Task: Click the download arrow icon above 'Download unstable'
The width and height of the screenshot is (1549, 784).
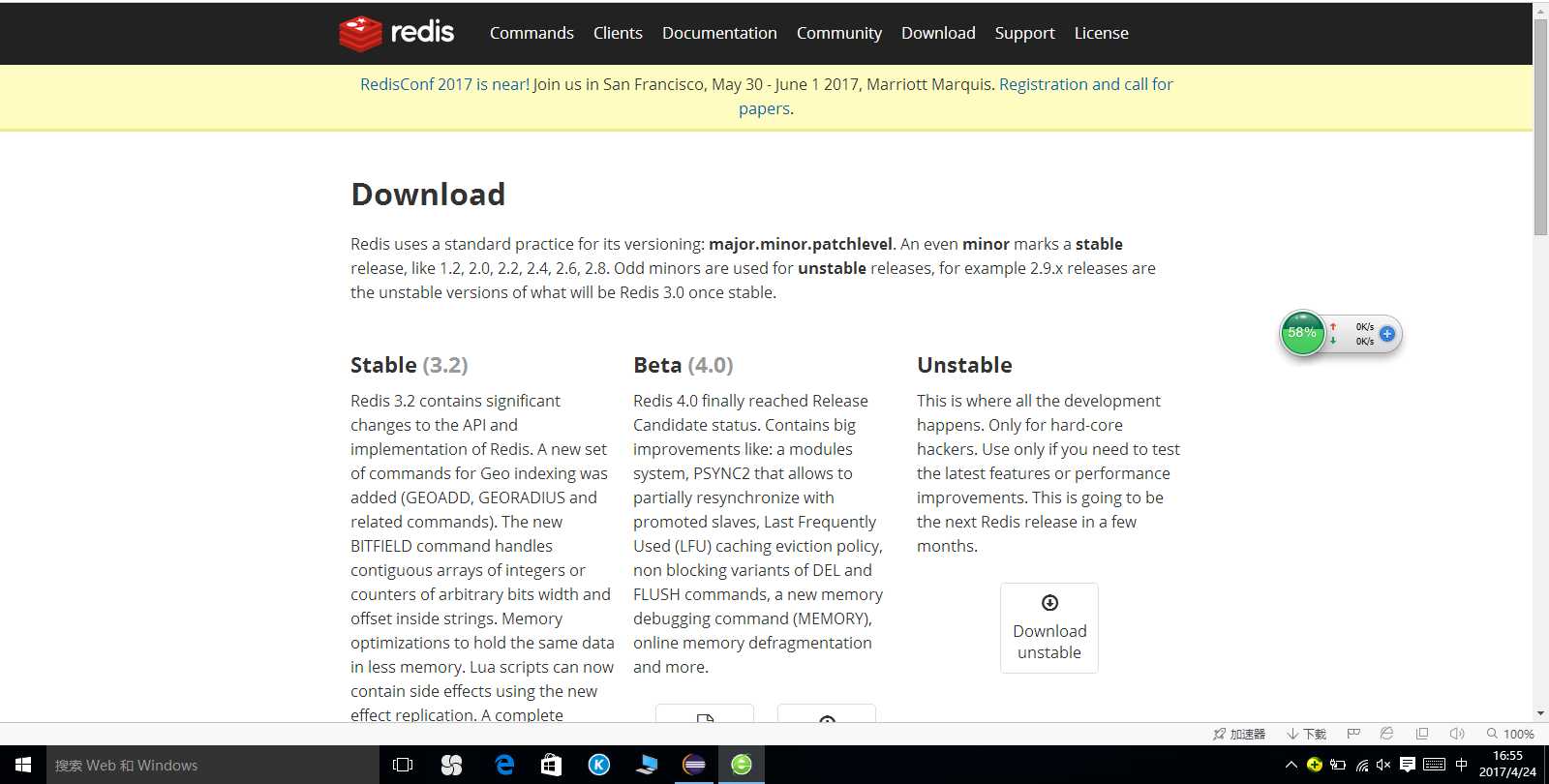Action: coord(1049,603)
